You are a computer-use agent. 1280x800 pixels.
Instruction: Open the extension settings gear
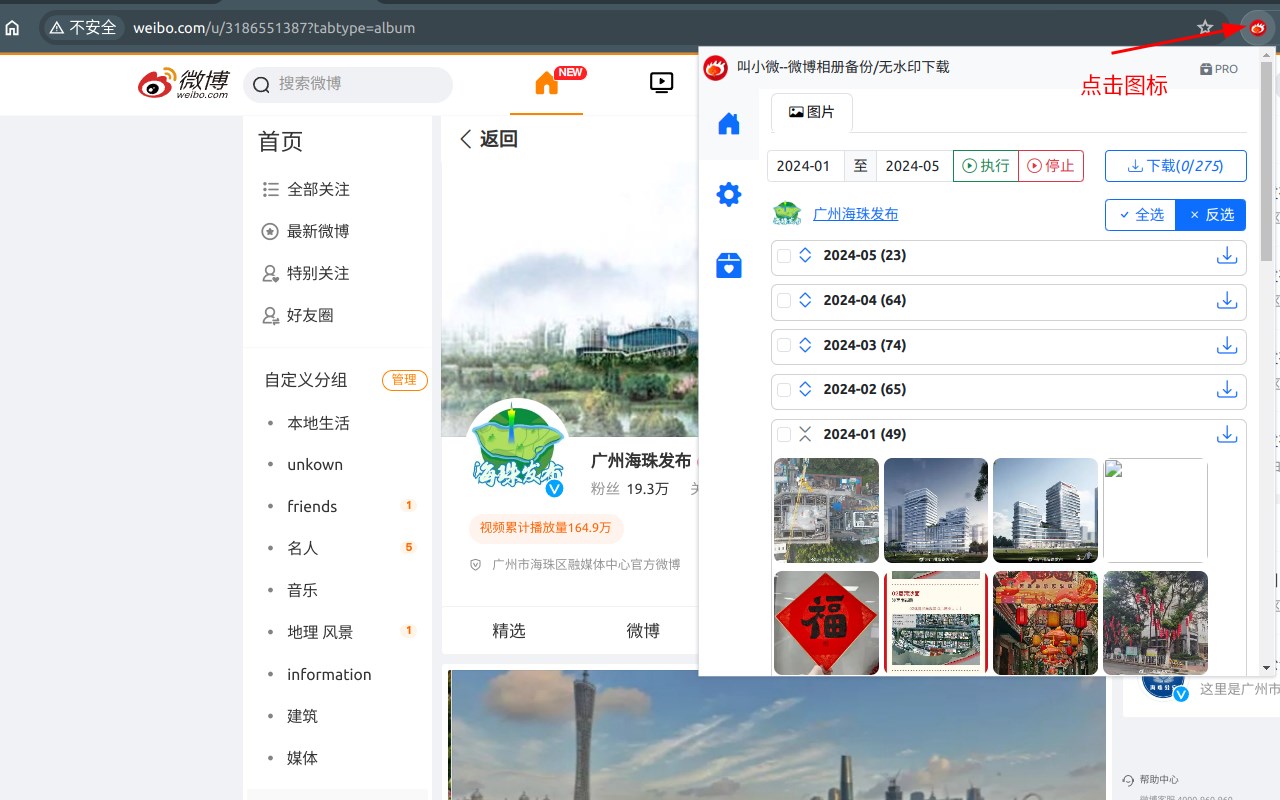(729, 195)
